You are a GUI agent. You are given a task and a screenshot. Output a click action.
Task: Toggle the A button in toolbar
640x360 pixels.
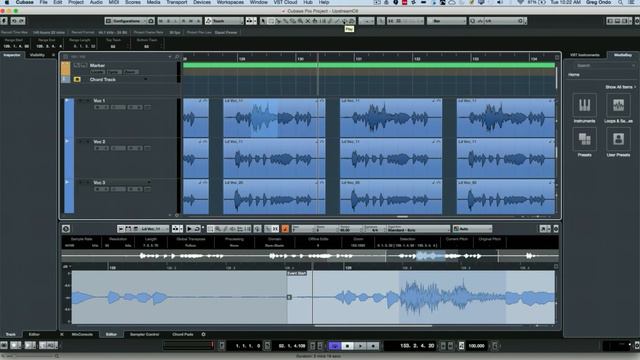pos(198,21)
